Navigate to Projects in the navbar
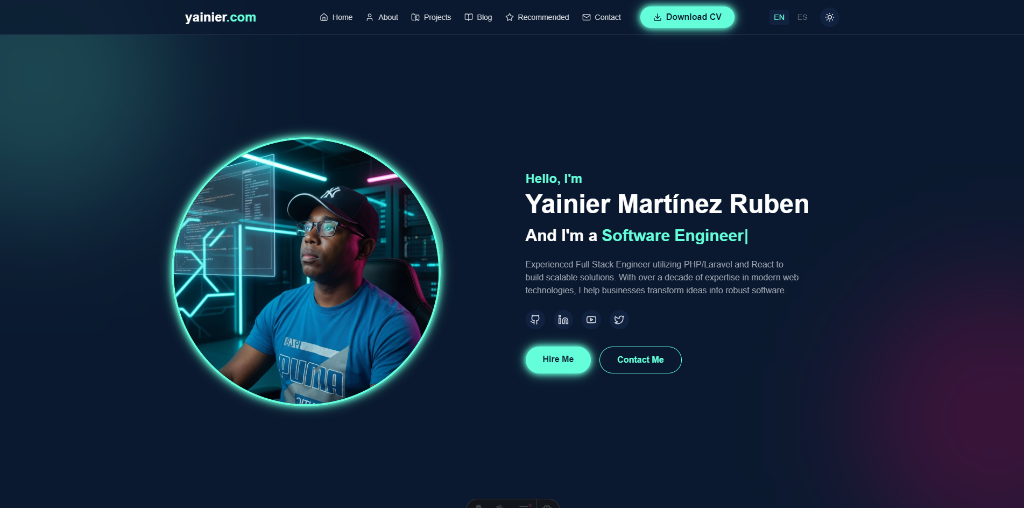 point(431,18)
